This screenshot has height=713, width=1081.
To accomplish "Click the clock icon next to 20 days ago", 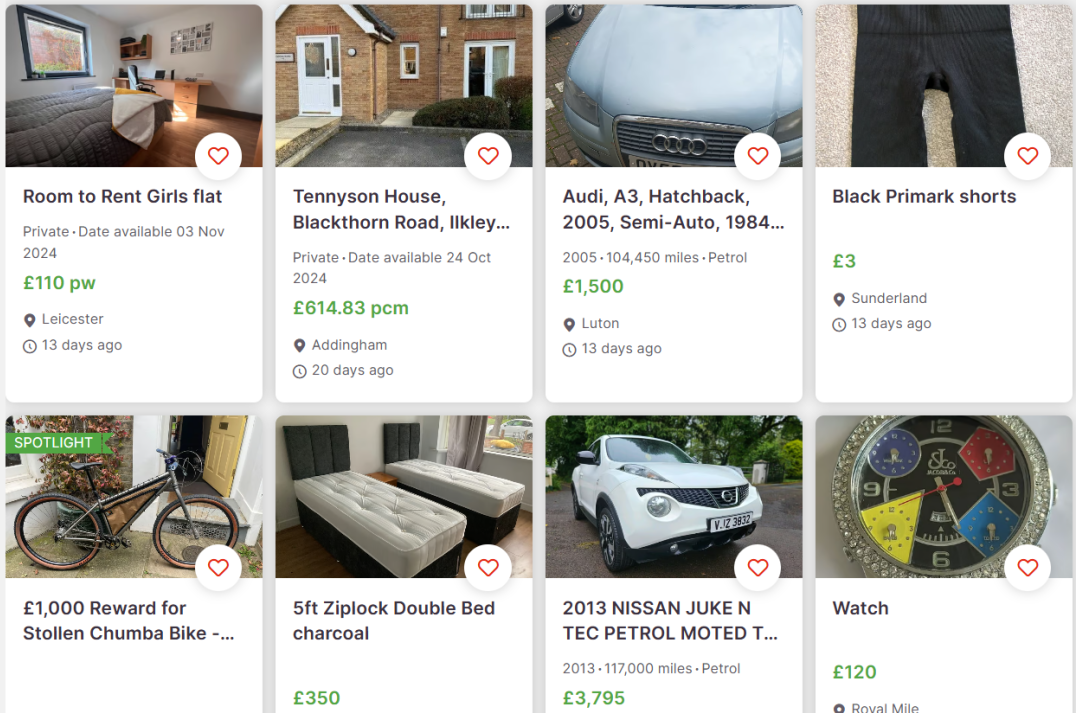I will tap(299, 370).
